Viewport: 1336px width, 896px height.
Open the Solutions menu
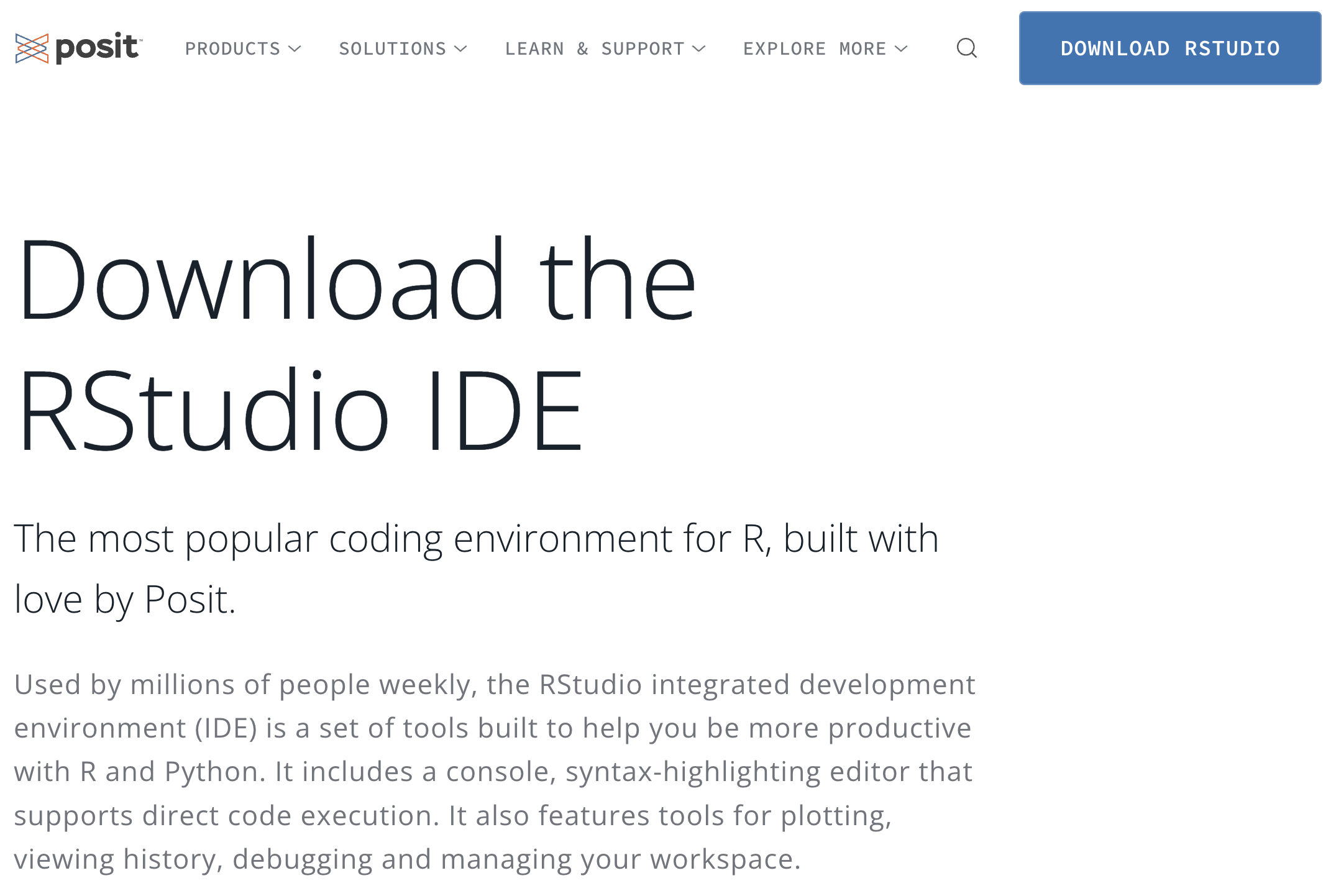tap(403, 48)
